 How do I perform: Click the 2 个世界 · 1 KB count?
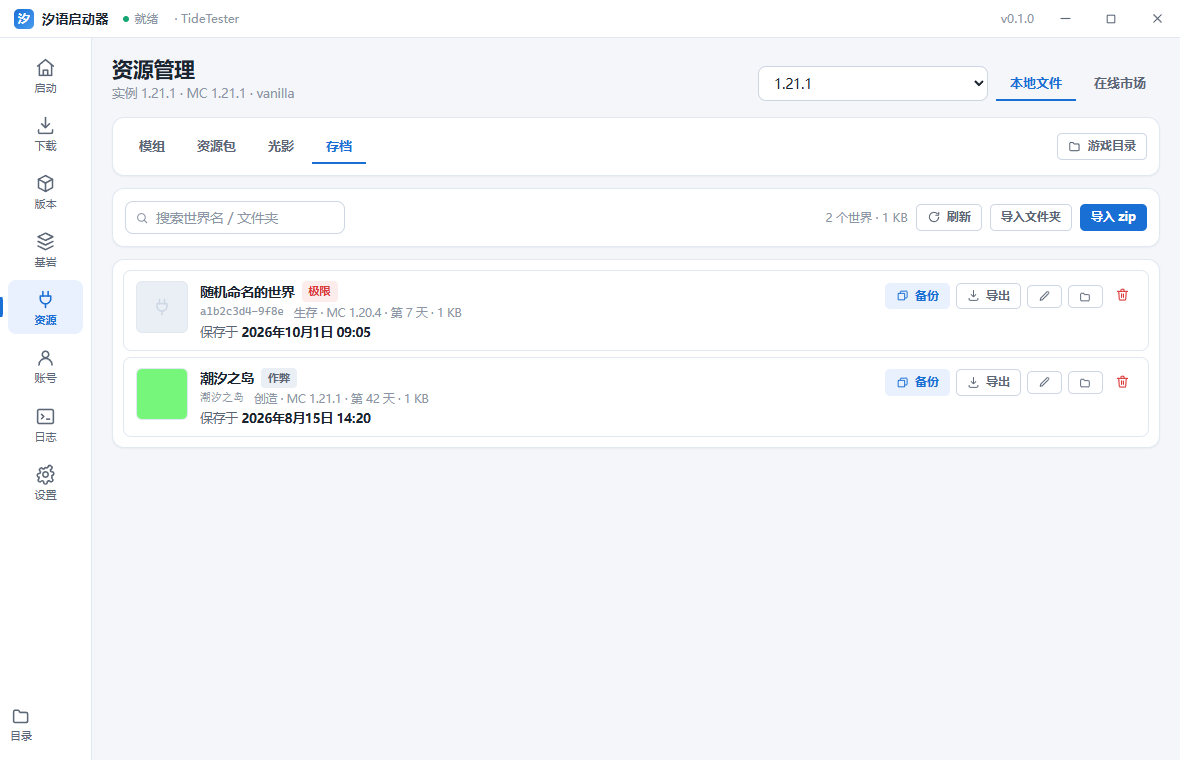point(866,217)
